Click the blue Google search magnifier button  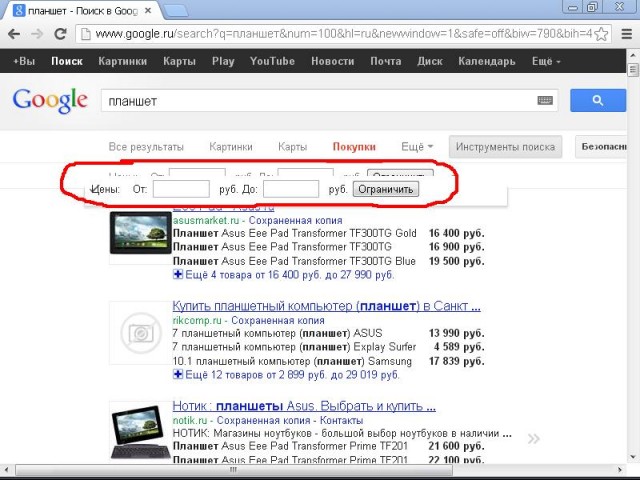click(x=597, y=101)
